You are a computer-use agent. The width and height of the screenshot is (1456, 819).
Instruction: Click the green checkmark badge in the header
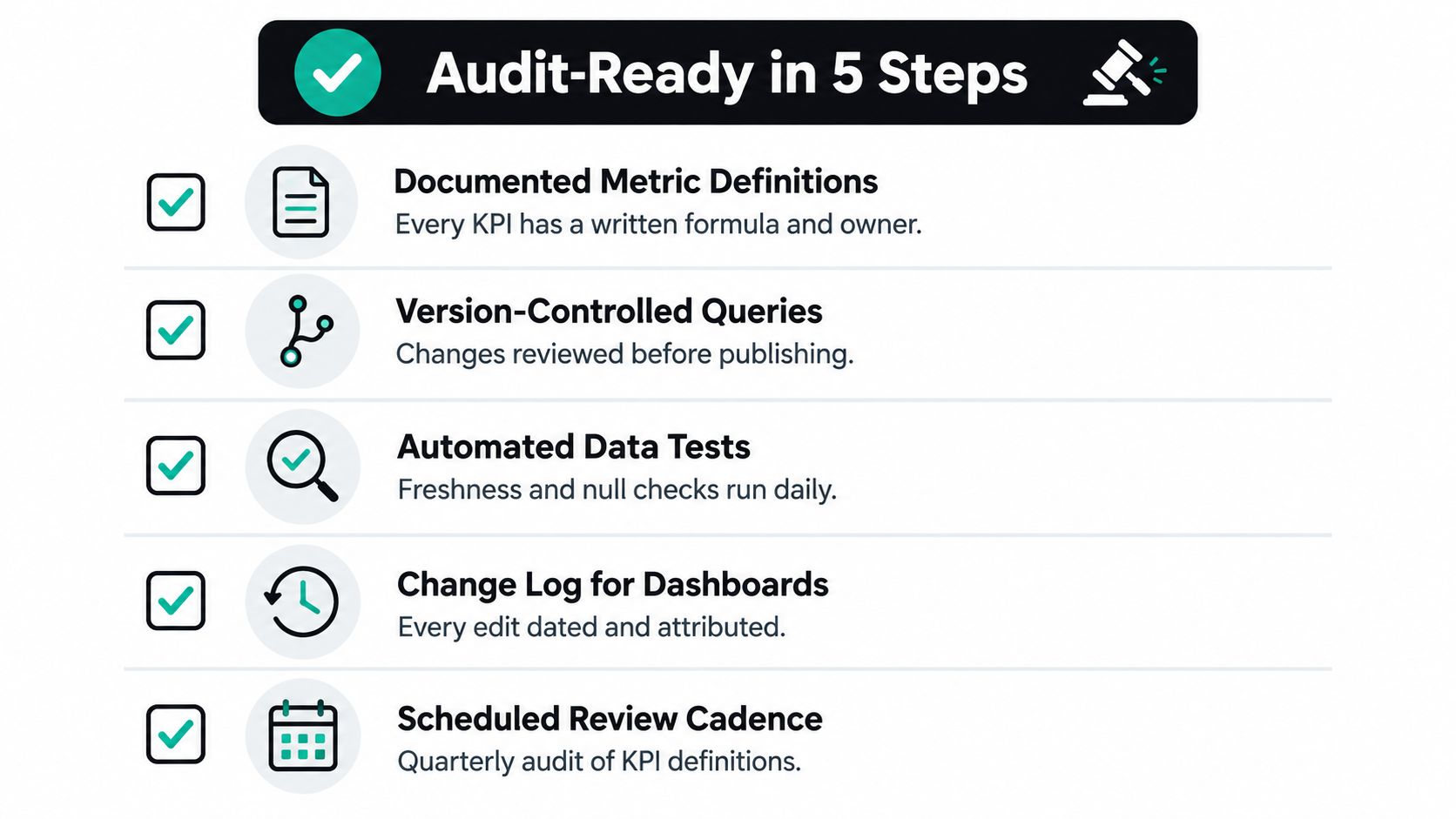(x=337, y=72)
